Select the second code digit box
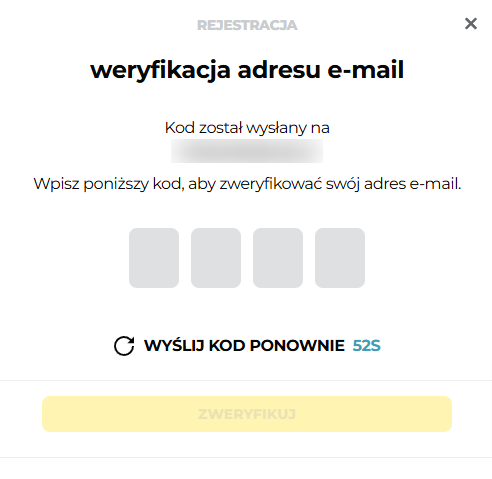 point(216,258)
